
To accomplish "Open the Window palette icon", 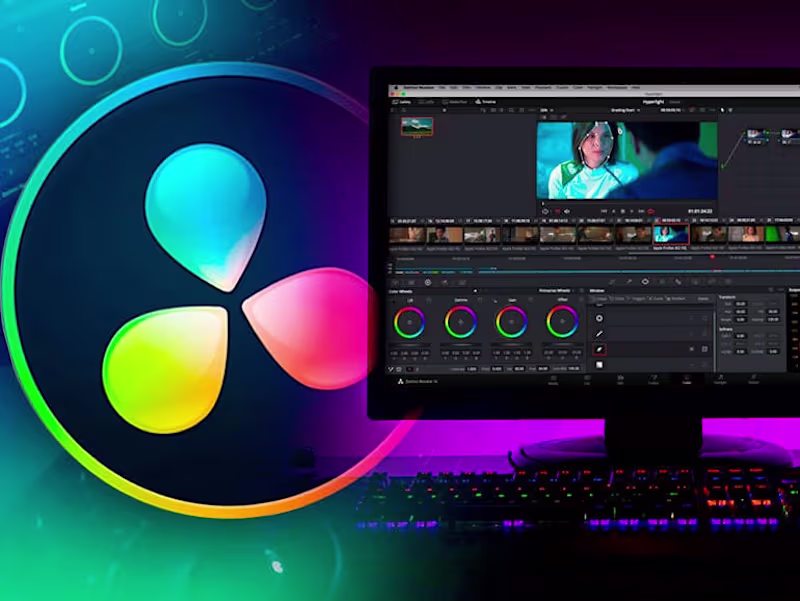I will (645, 281).
